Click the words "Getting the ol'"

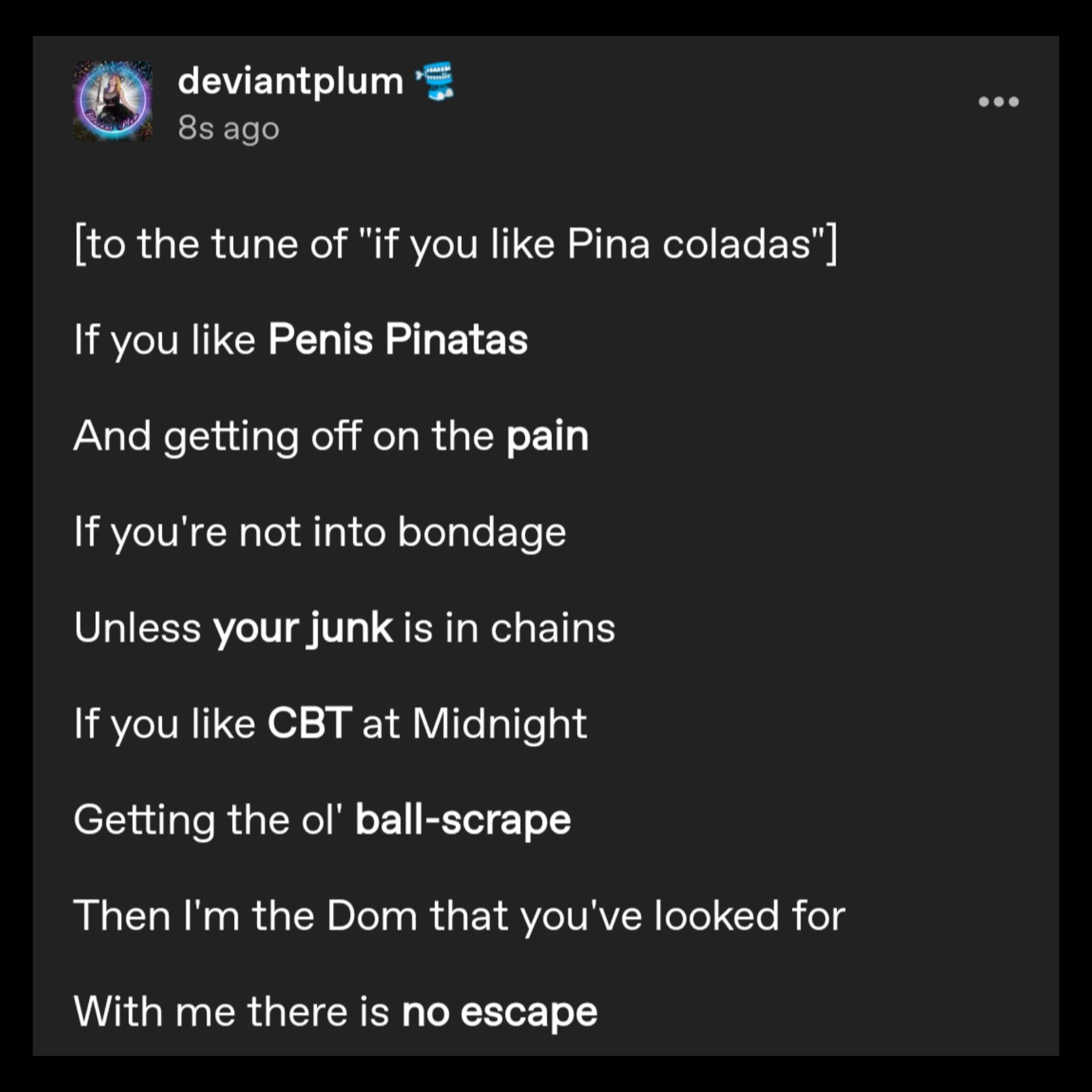(209, 820)
